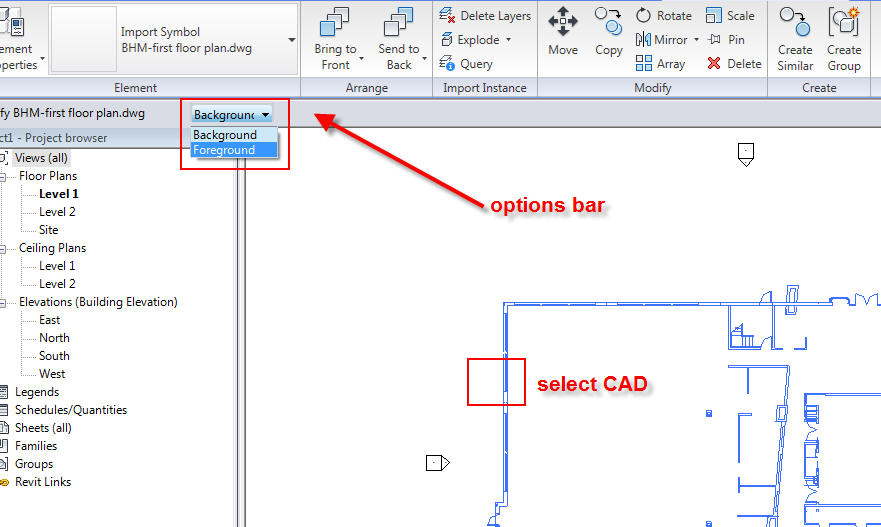Select the Revit Links node label
This screenshot has width=881, height=527.
point(43,482)
